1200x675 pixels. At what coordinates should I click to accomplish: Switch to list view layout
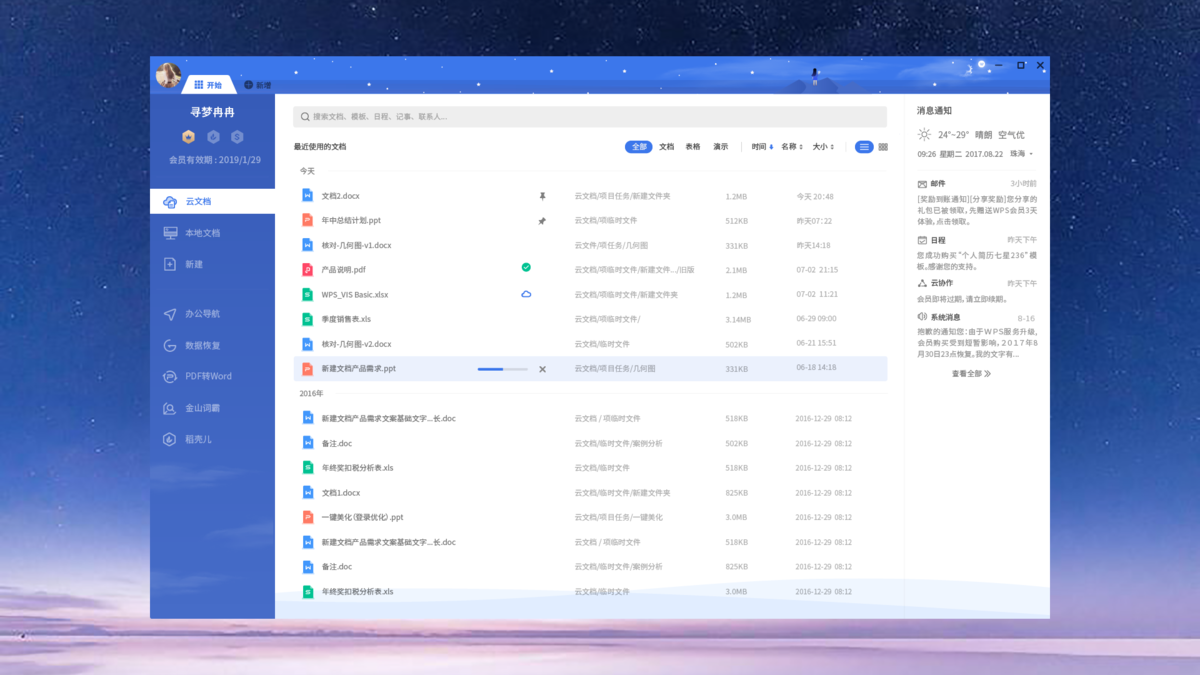864,147
